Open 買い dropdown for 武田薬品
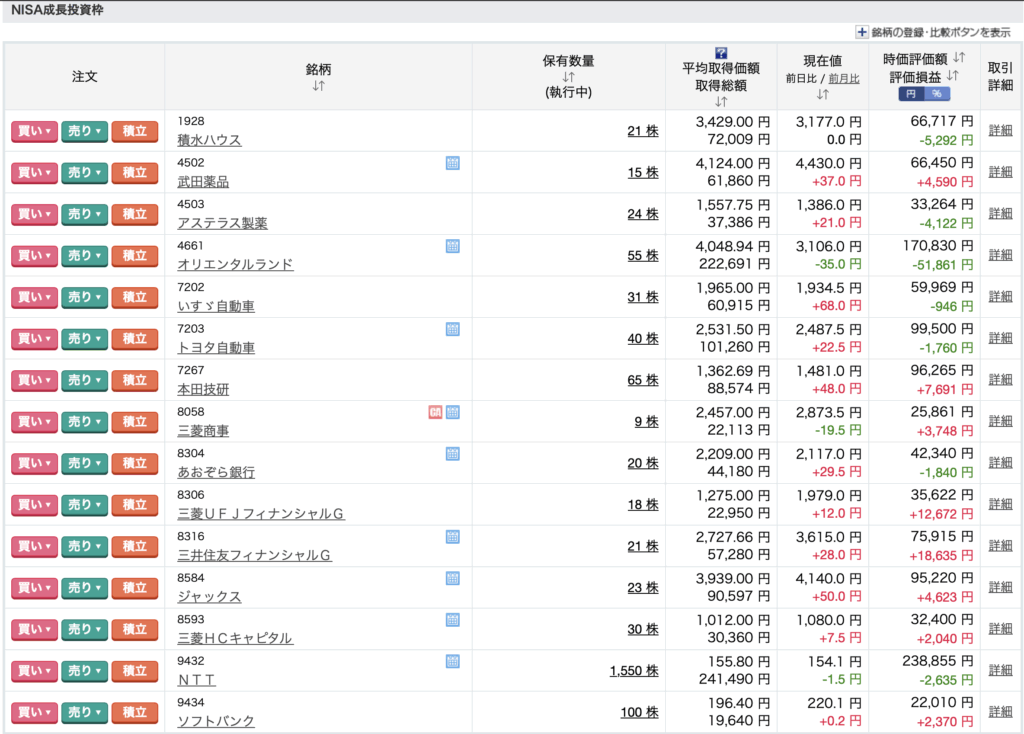The width and height of the screenshot is (1024, 734). pyautogui.click(x=35, y=173)
